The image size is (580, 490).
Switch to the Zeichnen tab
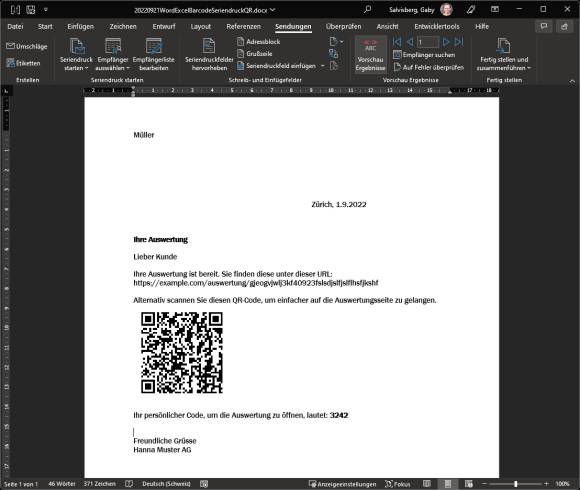[x=123, y=26]
